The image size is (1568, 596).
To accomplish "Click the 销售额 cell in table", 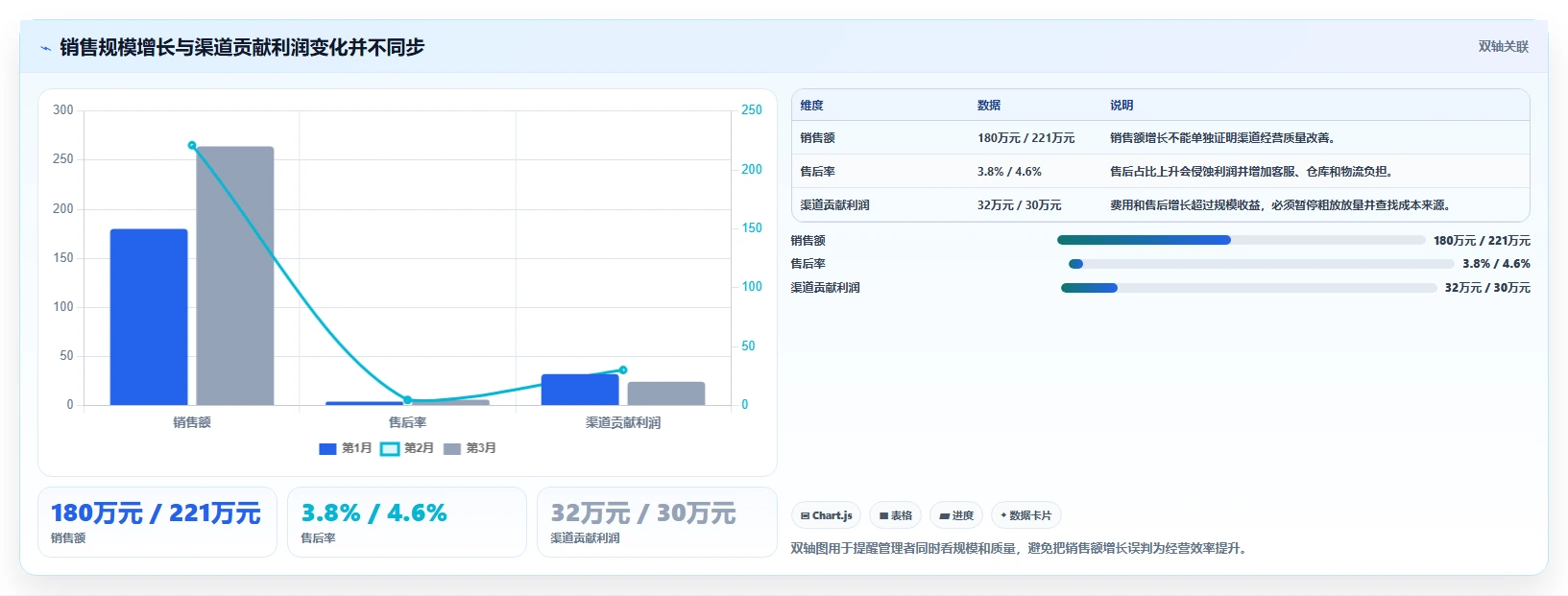I will click(x=817, y=138).
